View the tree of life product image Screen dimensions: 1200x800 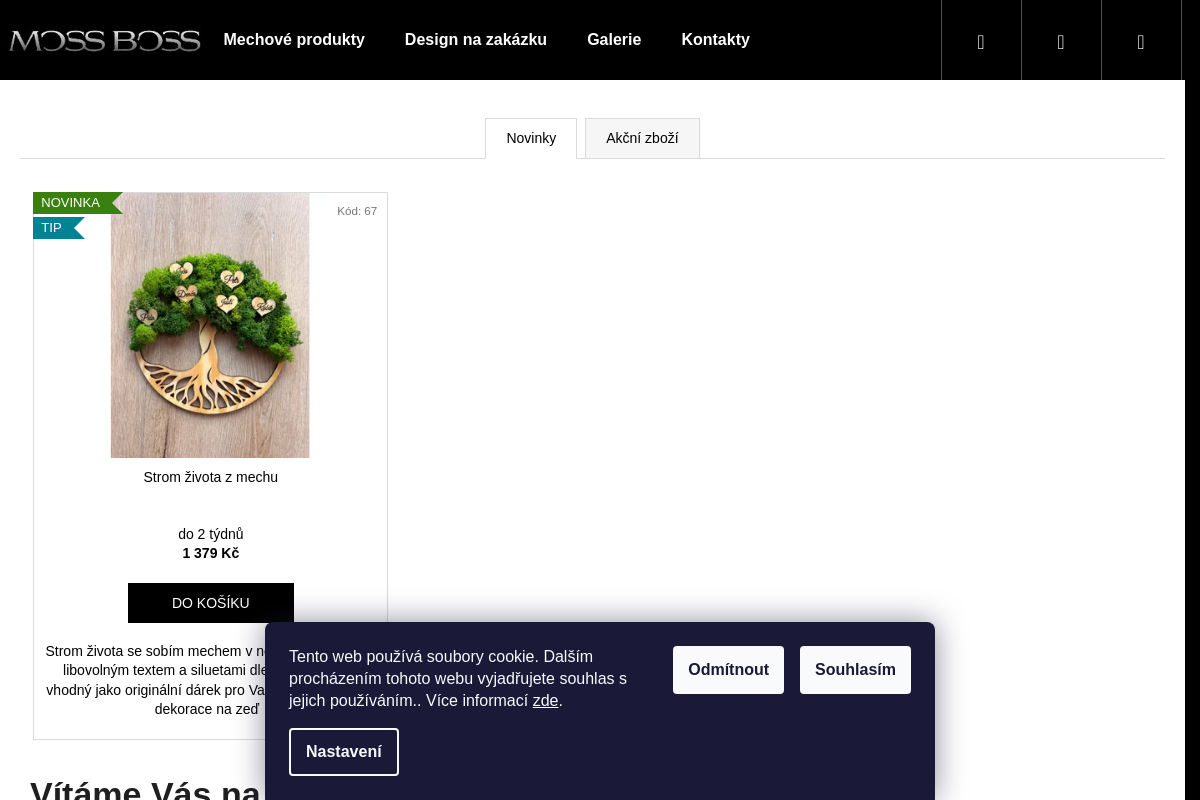(x=210, y=325)
